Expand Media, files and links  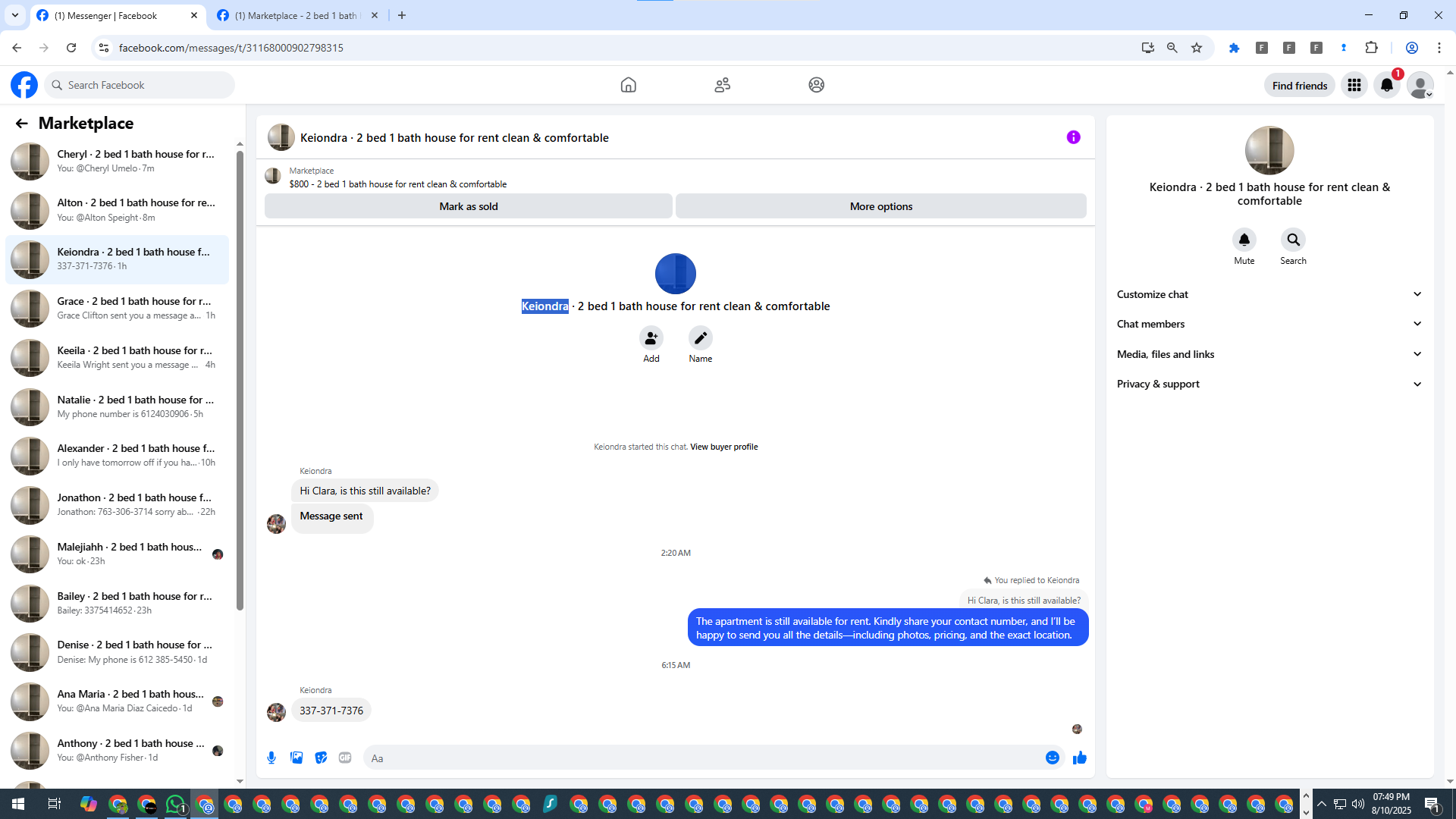point(1269,354)
